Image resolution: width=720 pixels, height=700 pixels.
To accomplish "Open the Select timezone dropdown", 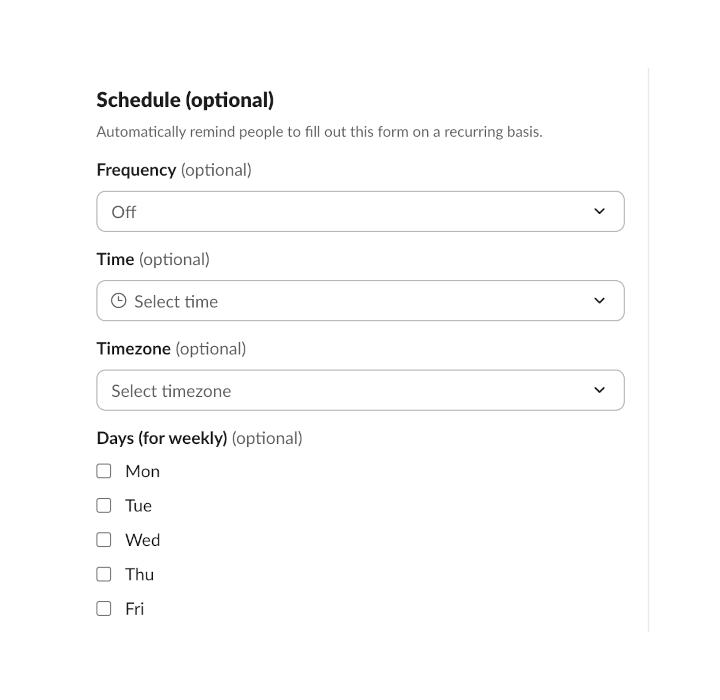I will (x=360, y=391).
